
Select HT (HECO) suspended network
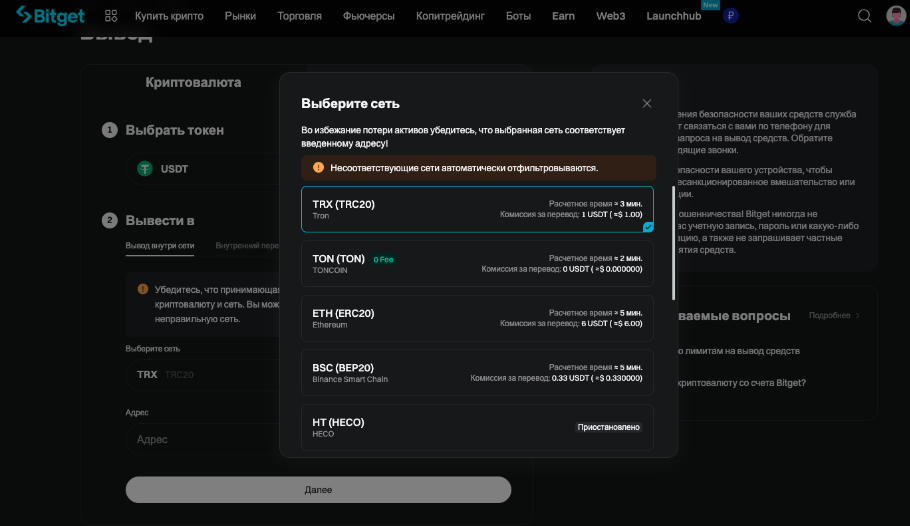click(x=477, y=427)
